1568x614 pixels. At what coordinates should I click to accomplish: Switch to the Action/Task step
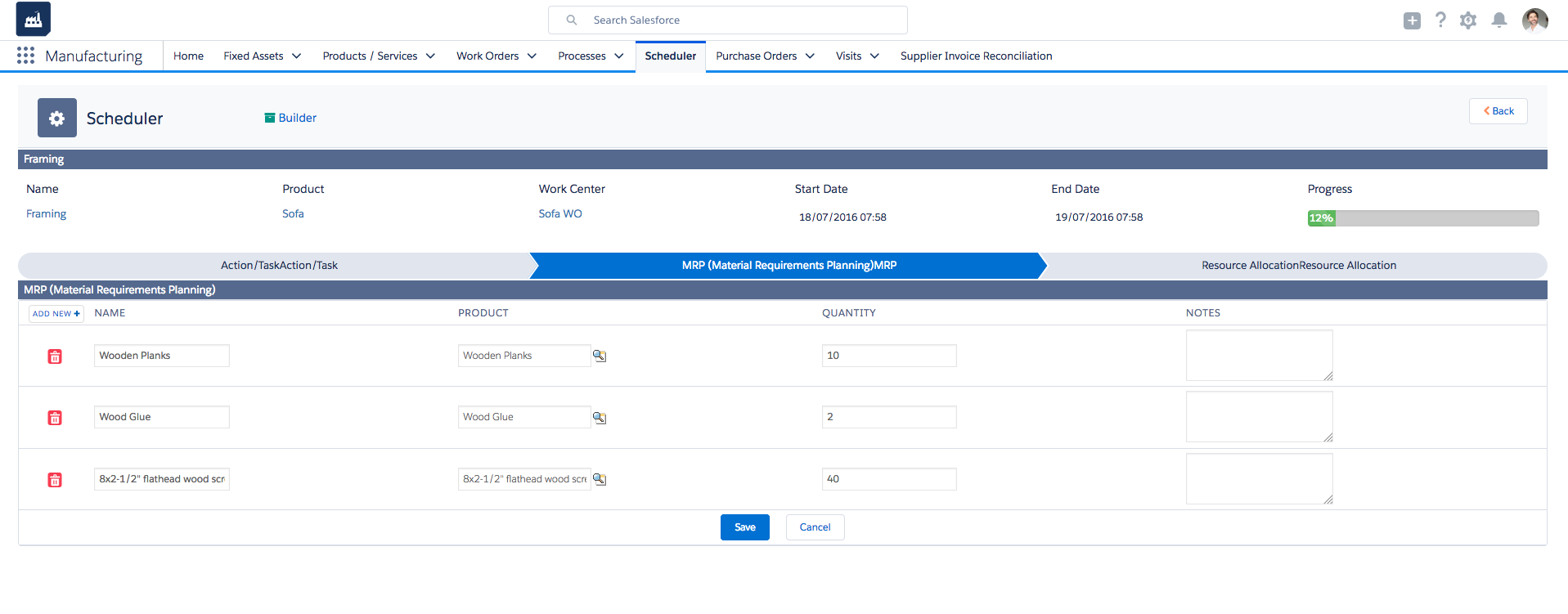279,266
